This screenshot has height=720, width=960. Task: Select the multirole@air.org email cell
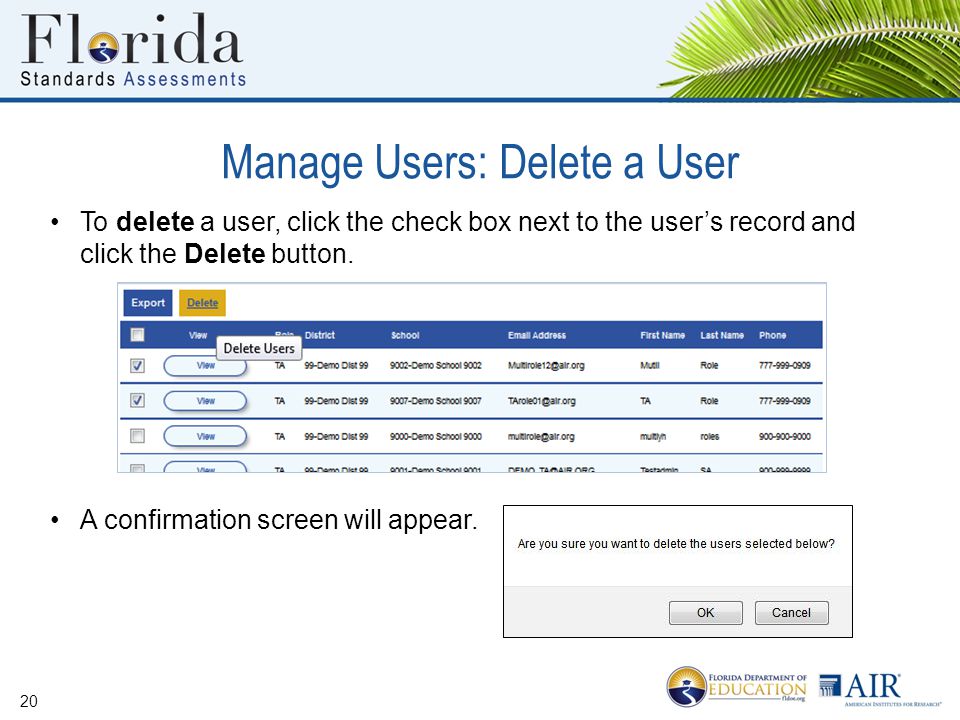point(541,437)
